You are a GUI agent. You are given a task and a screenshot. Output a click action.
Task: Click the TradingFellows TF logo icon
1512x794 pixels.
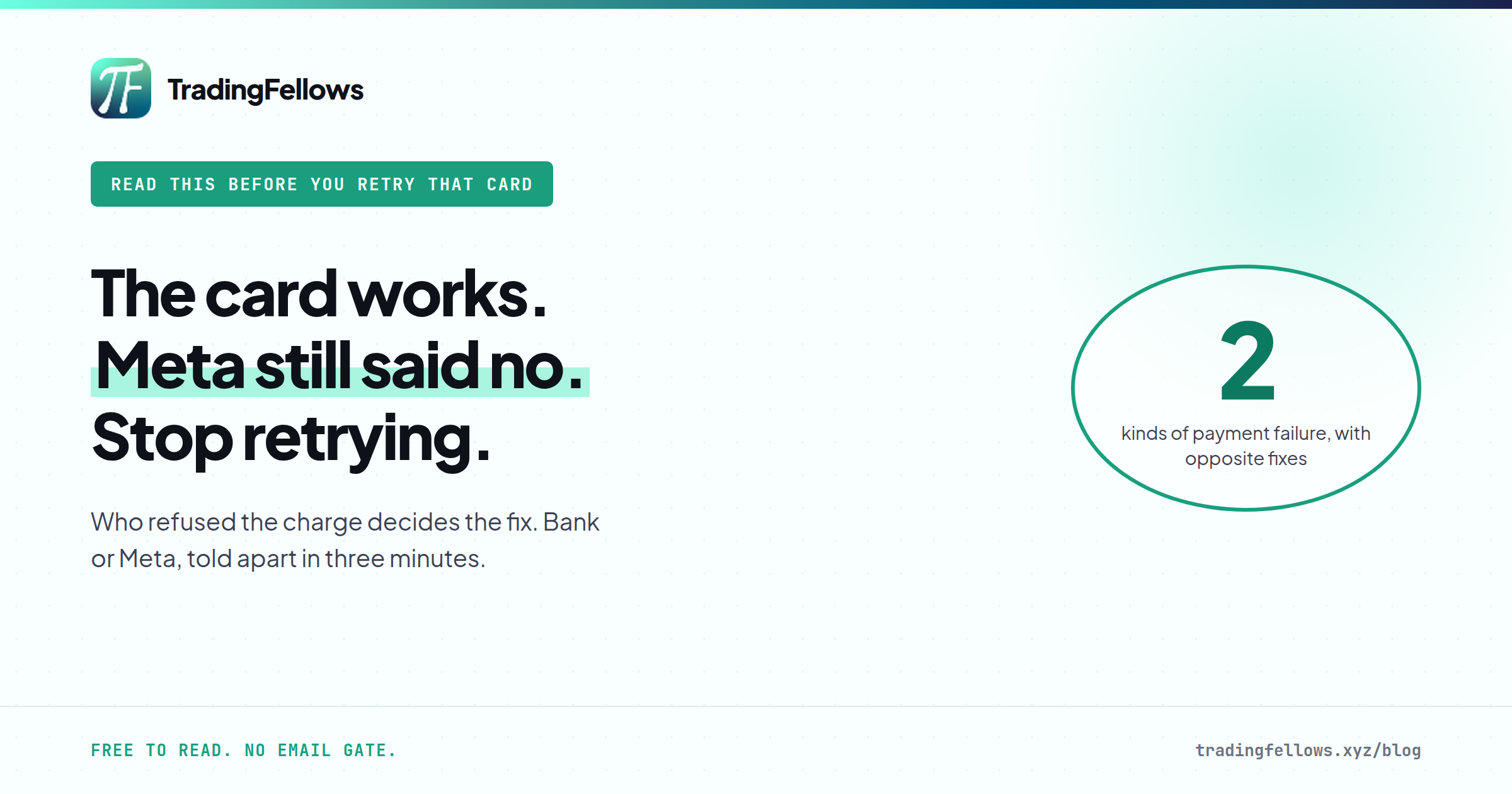click(121, 88)
